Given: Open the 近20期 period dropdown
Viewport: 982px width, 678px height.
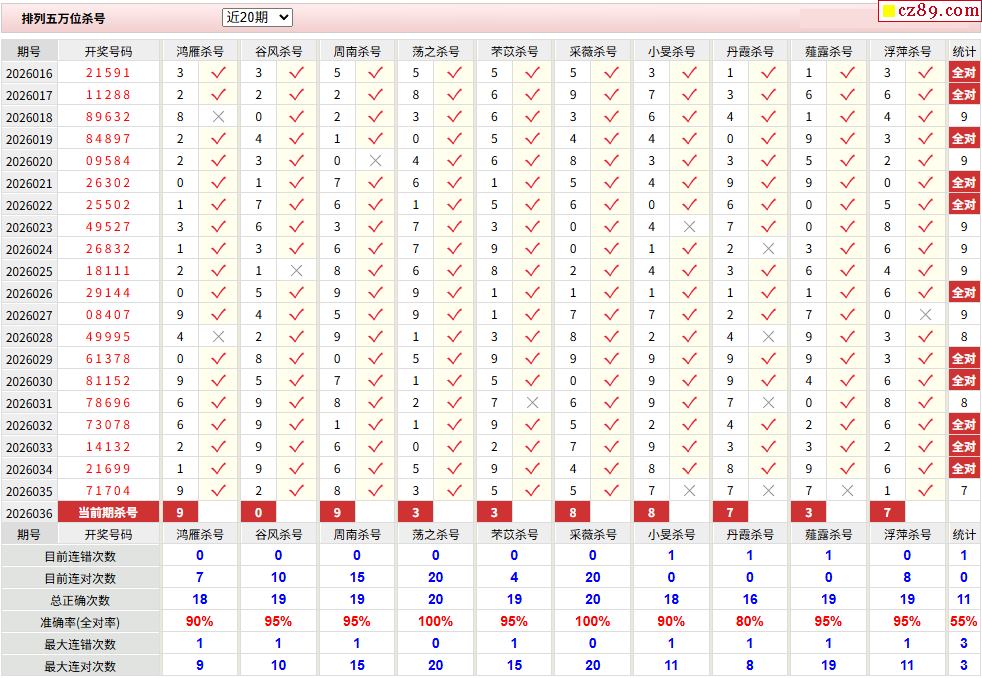Looking at the screenshot, I should pos(257,17).
